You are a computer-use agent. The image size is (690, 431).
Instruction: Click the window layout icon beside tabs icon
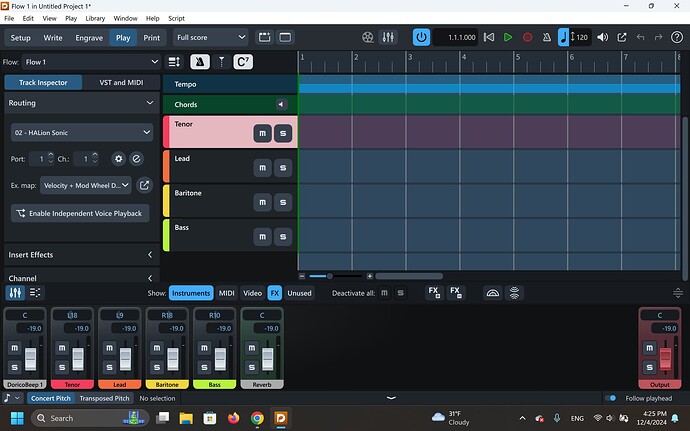tap(285, 37)
